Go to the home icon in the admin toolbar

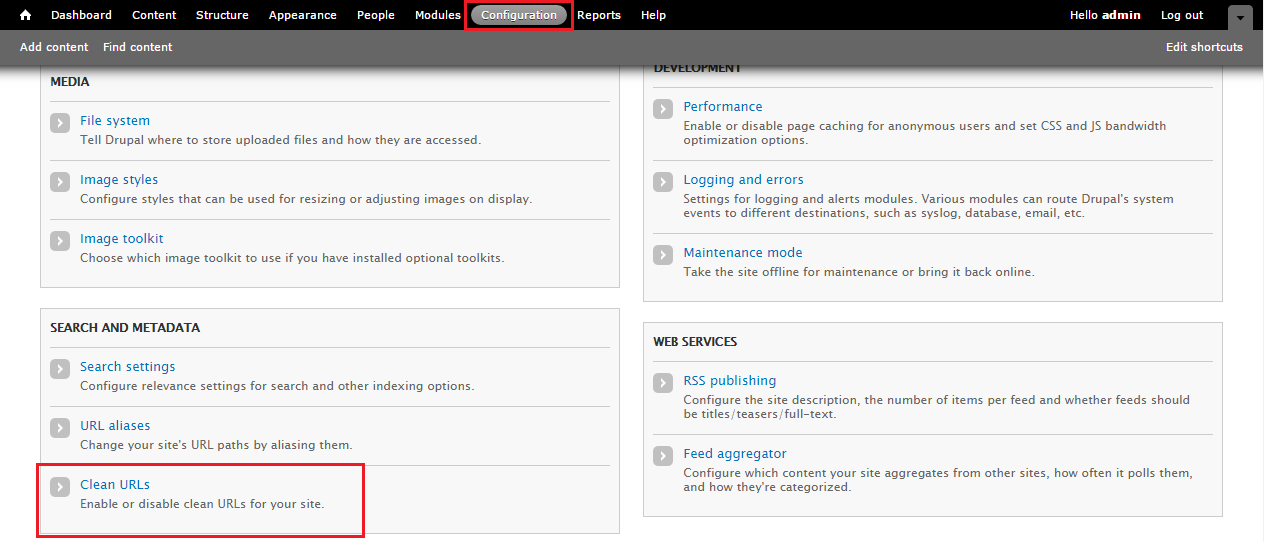tap(25, 15)
